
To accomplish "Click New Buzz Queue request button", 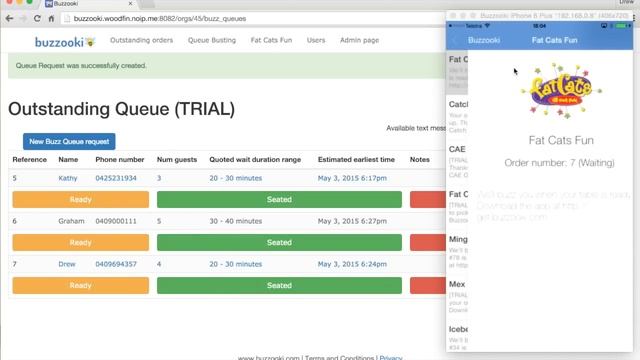I will click(x=69, y=141).
